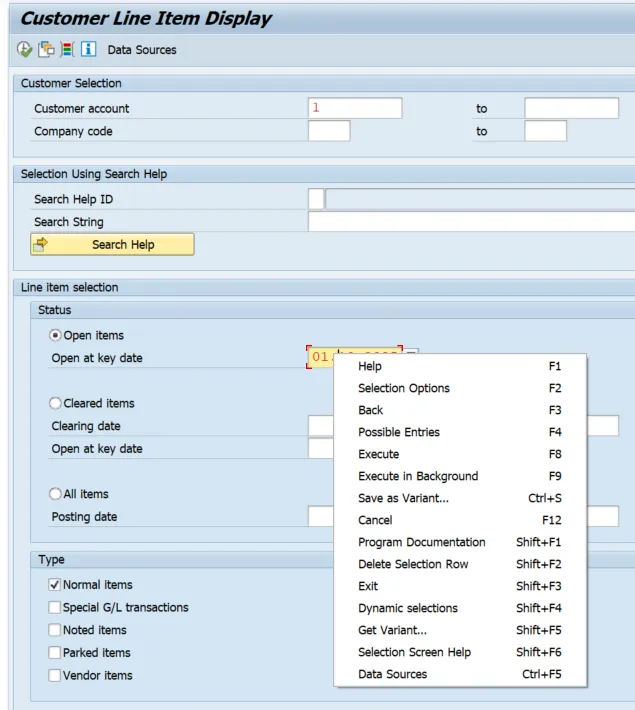Select the Cleared items radio button
The image size is (635, 710).
click(57, 403)
